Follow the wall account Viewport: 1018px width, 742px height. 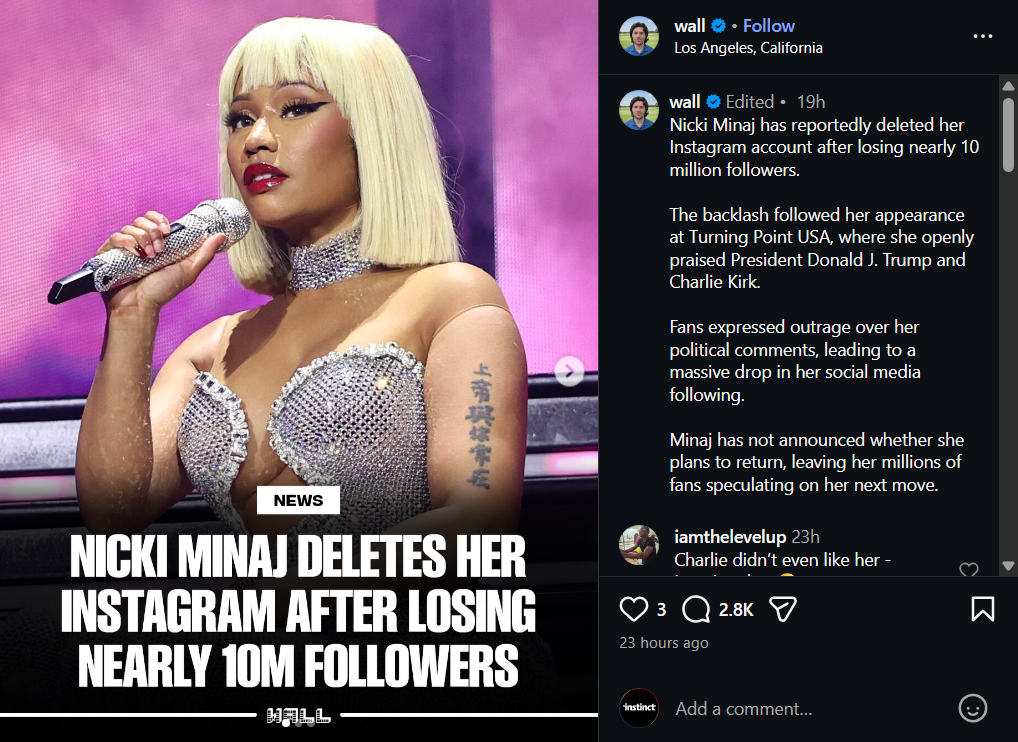point(768,26)
